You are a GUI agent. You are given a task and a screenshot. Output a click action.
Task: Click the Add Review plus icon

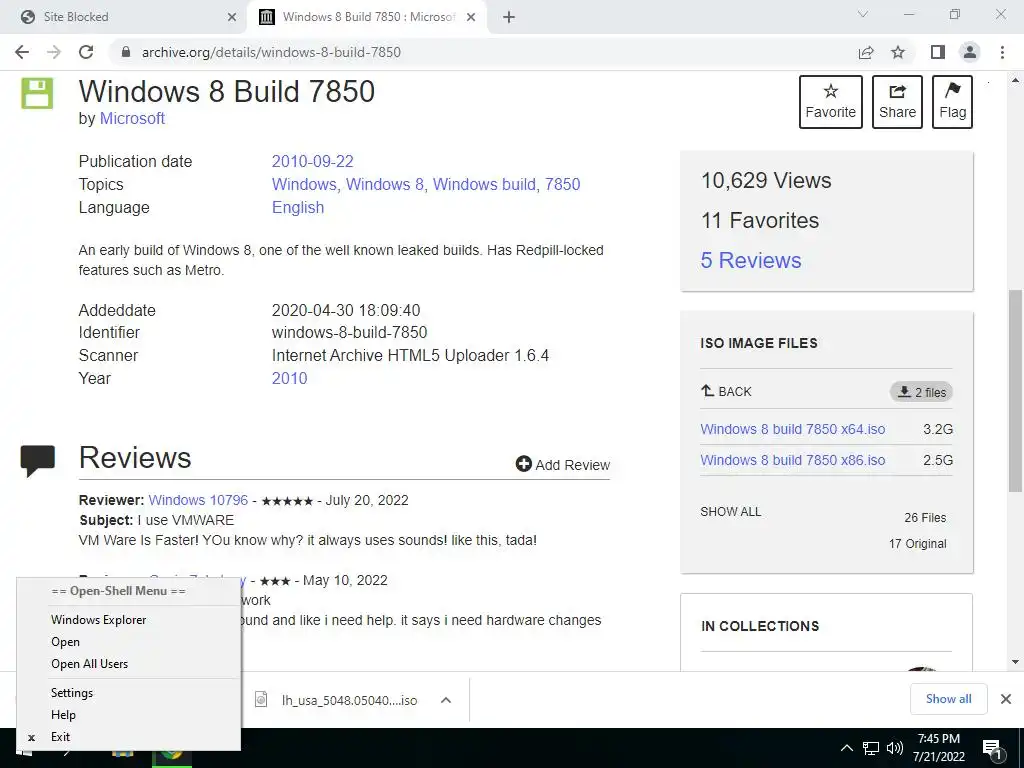click(x=523, y=464)
